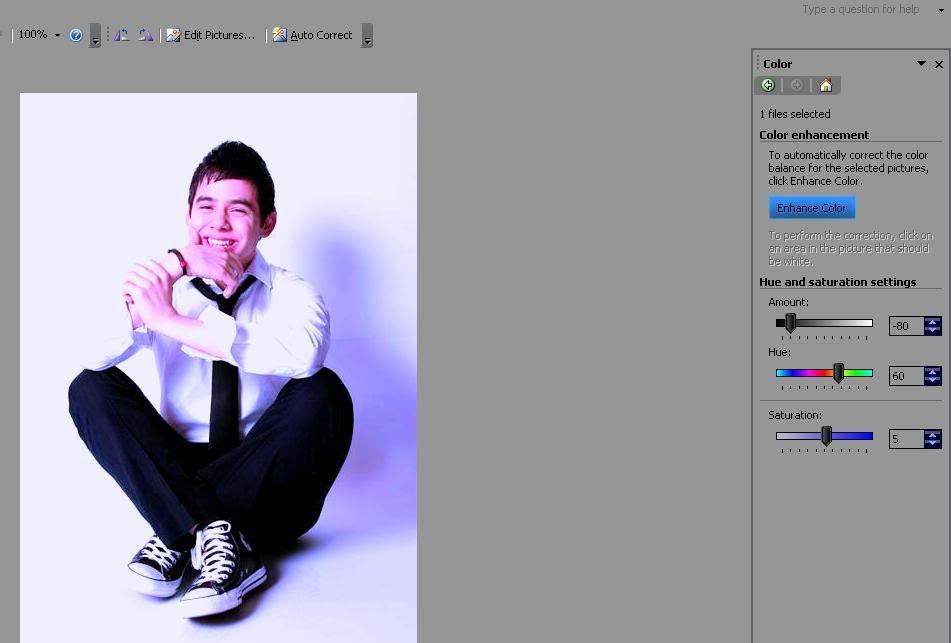
Task: Click the Amount value field showing -80
Action: point(906,326)
